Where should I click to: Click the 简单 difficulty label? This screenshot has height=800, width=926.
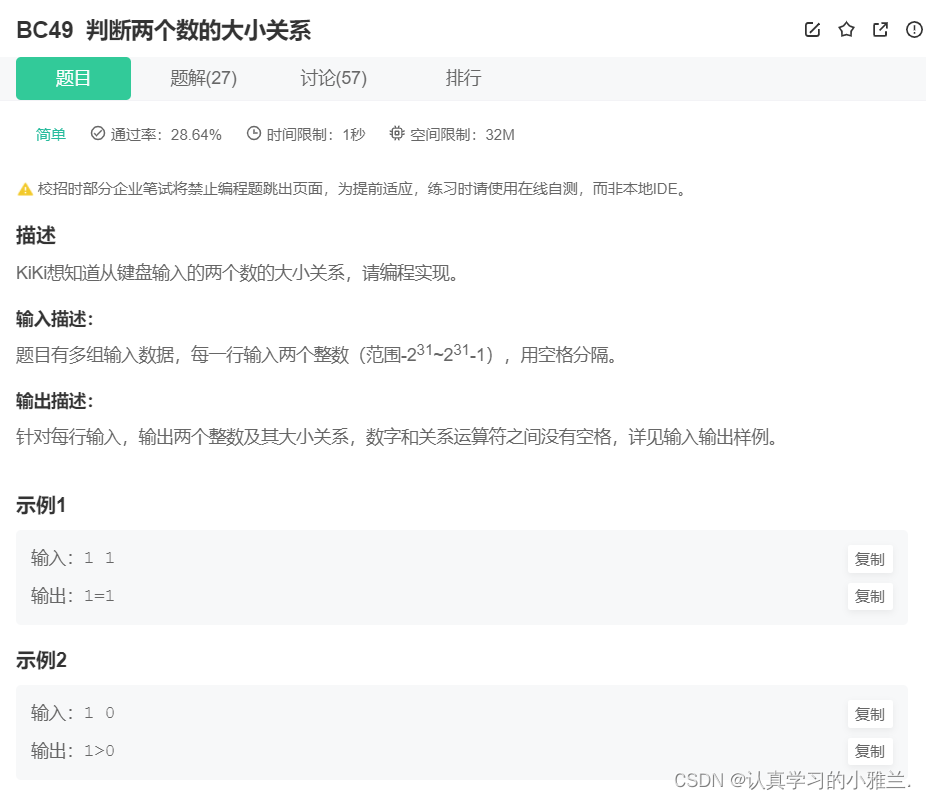coord(51,135)
